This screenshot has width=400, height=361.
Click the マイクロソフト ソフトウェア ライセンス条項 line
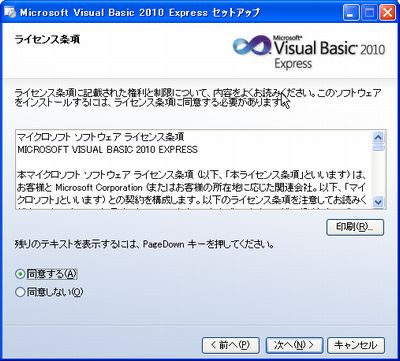tap(100, 137)
